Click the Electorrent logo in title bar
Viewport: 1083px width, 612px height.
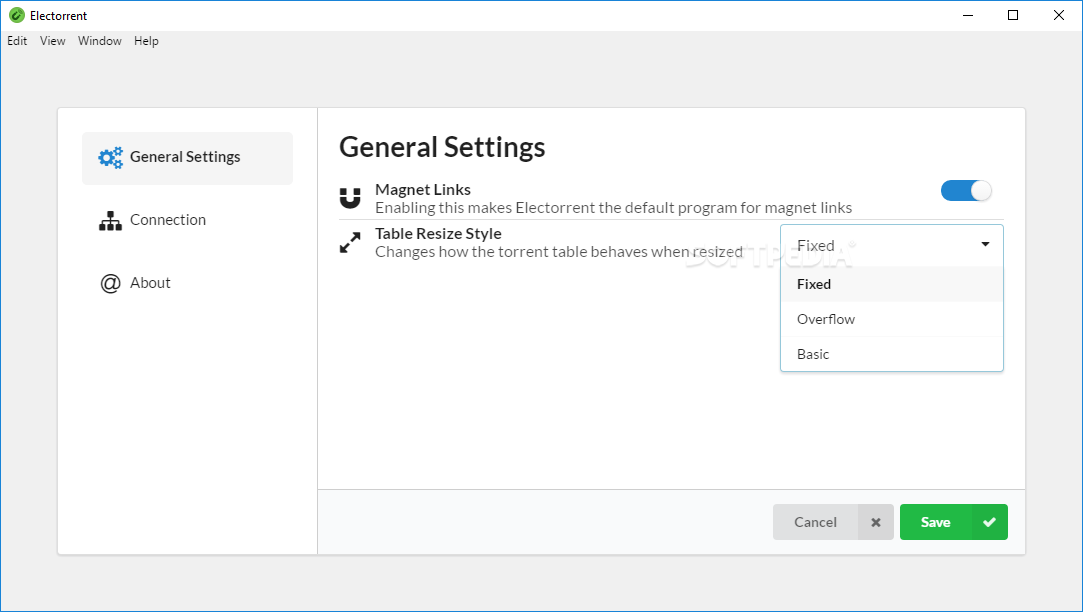pos(17,15)
